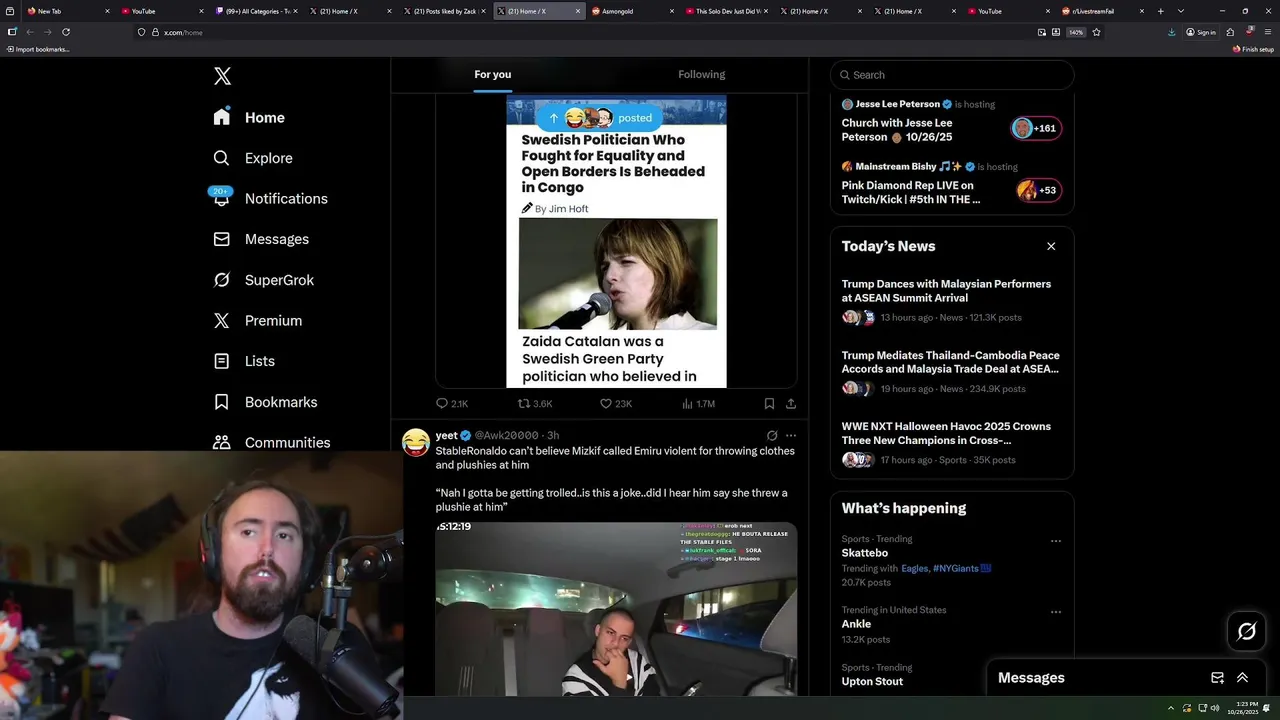1280x720 pixels.
Task: Bookmark this page with the star
Action: click(1096, 32)
